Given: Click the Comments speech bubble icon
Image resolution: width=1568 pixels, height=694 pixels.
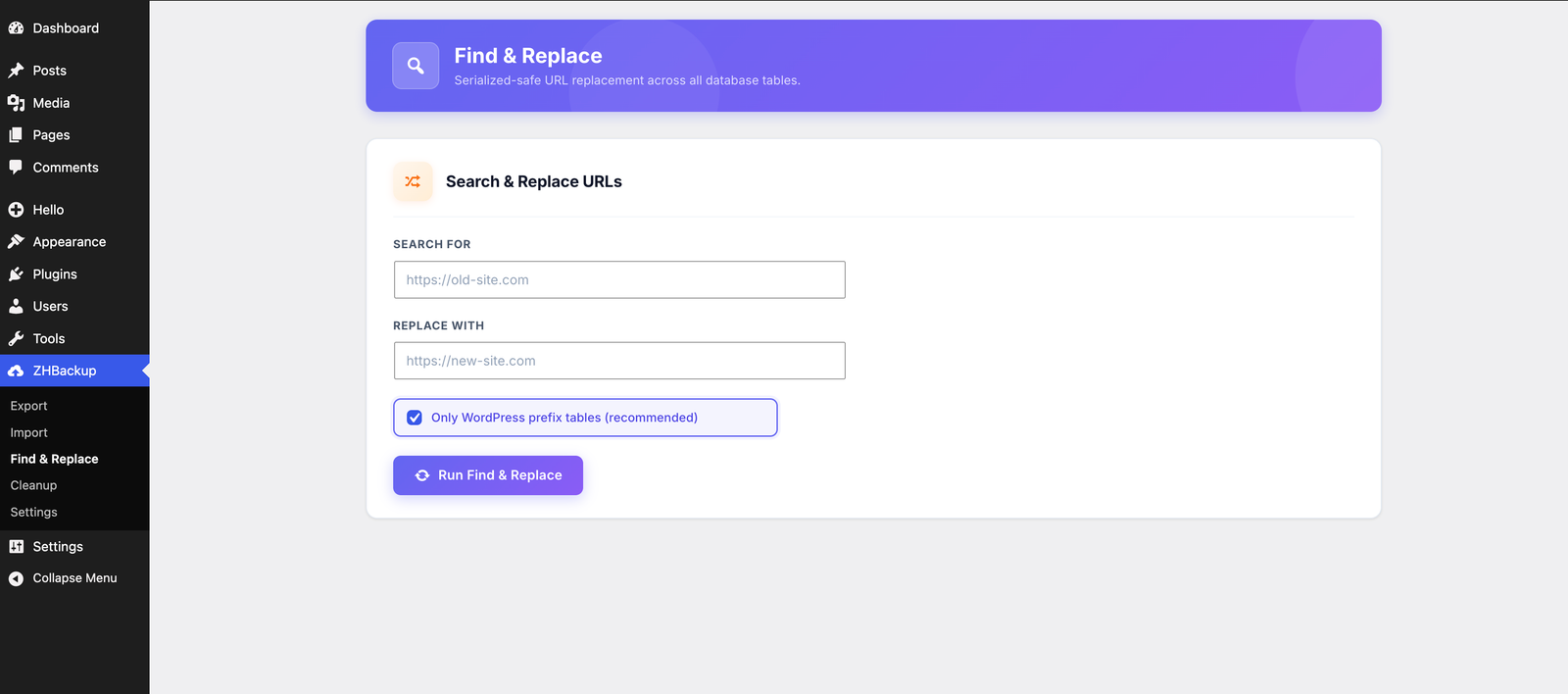Looking at the screenshot, I should (x=16, y=168).
